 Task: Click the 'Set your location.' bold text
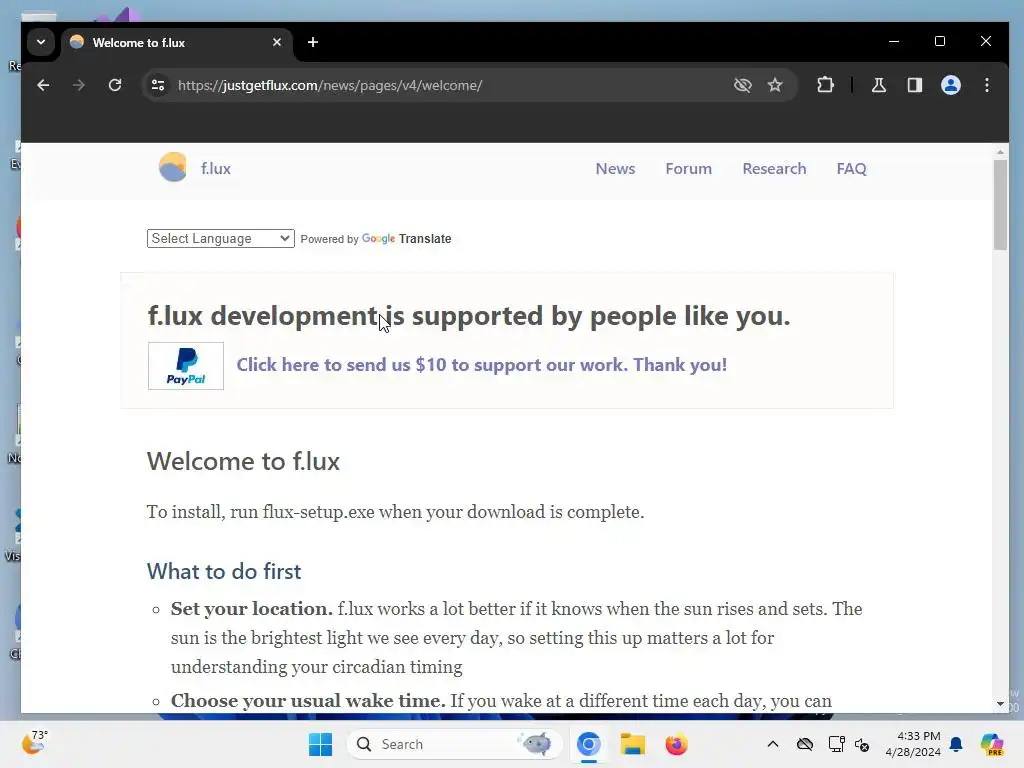pos(251,609)
